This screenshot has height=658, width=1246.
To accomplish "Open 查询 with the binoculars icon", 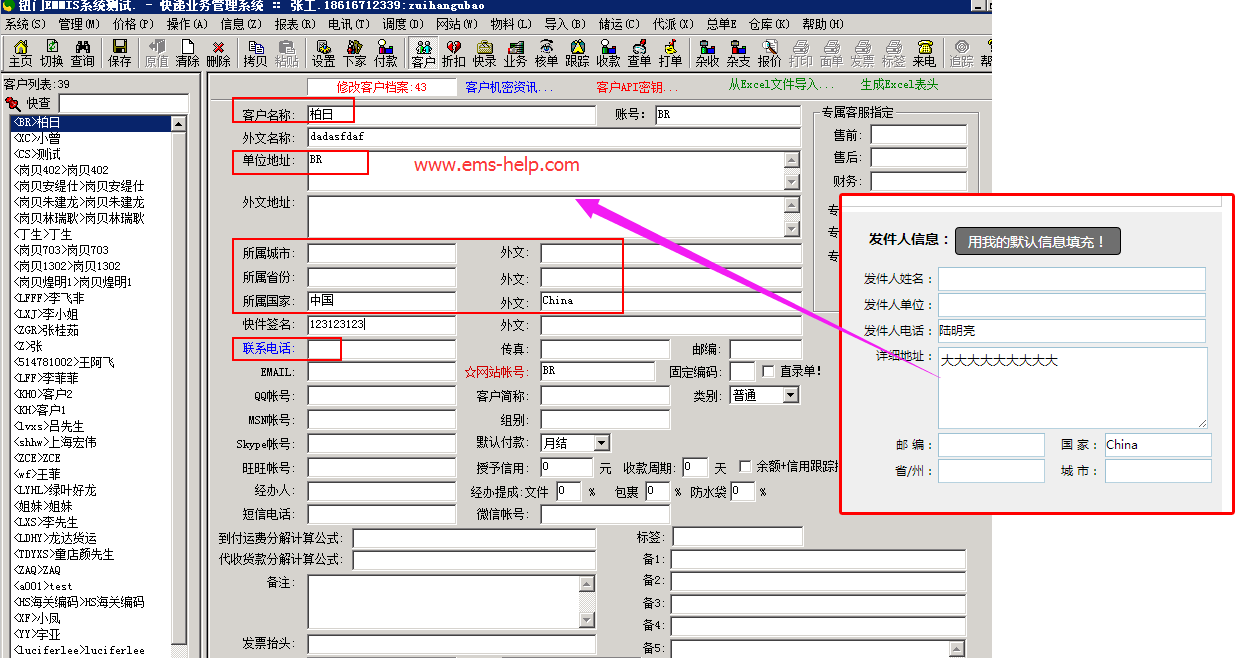I will pos(83,54).
